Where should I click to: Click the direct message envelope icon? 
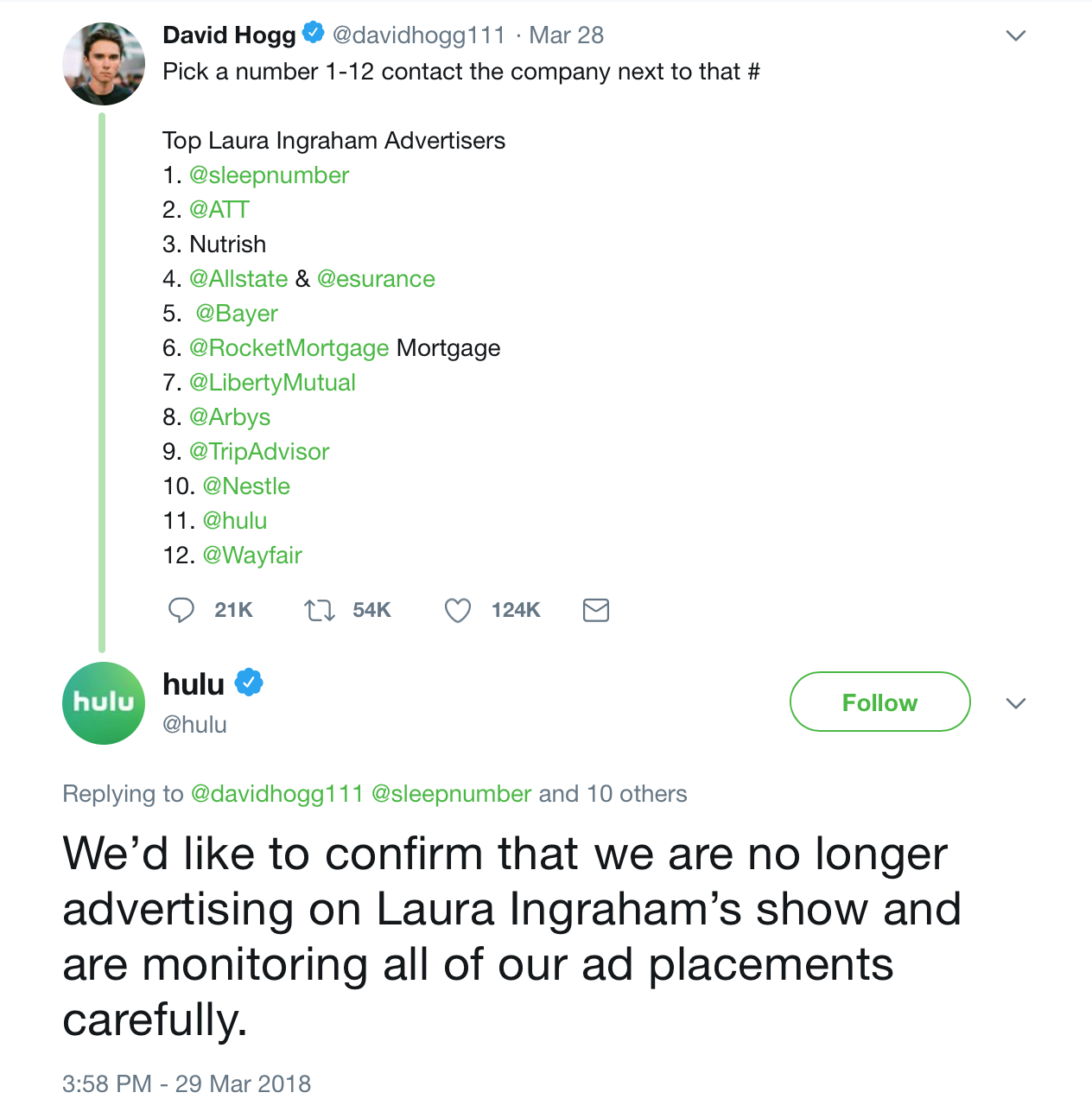[x=596, y=611]
